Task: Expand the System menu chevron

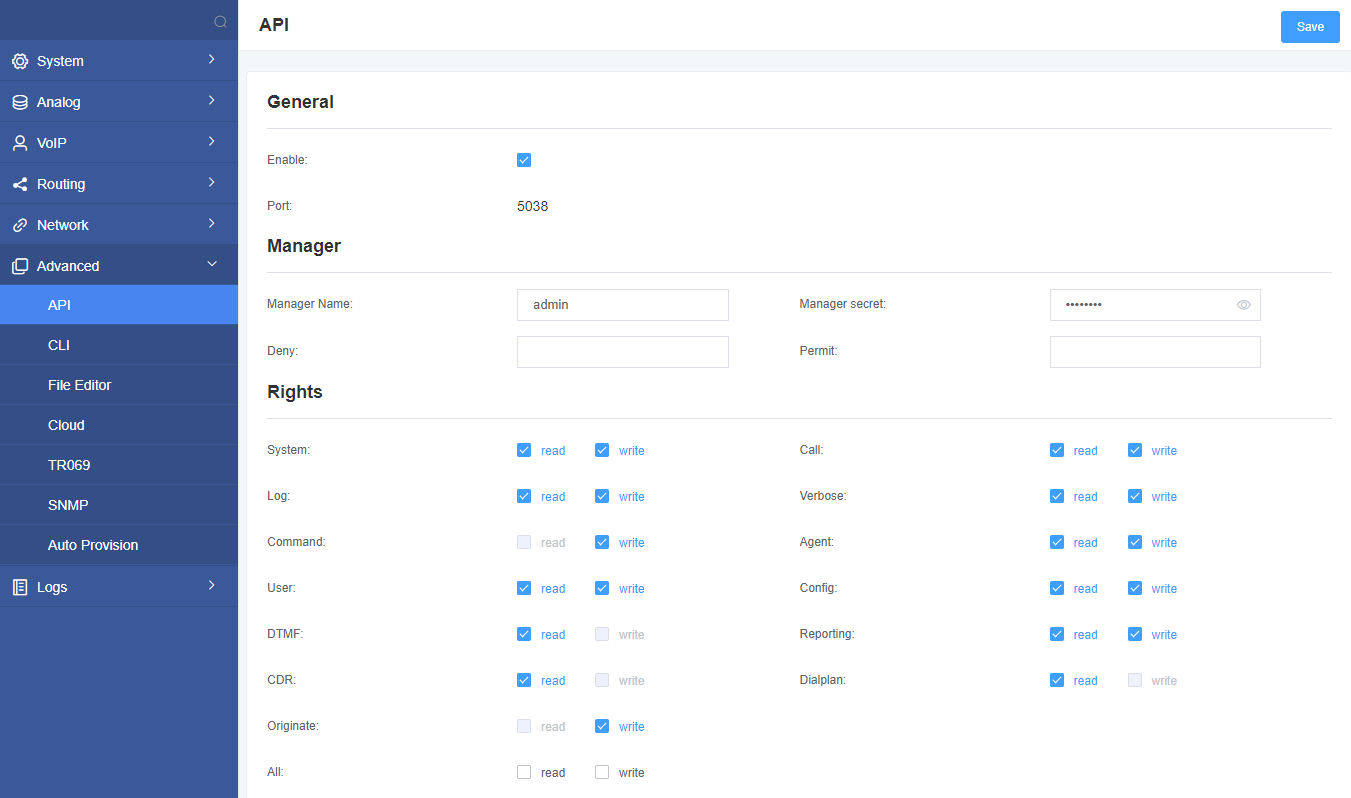Action: click(x=211, y=60)
